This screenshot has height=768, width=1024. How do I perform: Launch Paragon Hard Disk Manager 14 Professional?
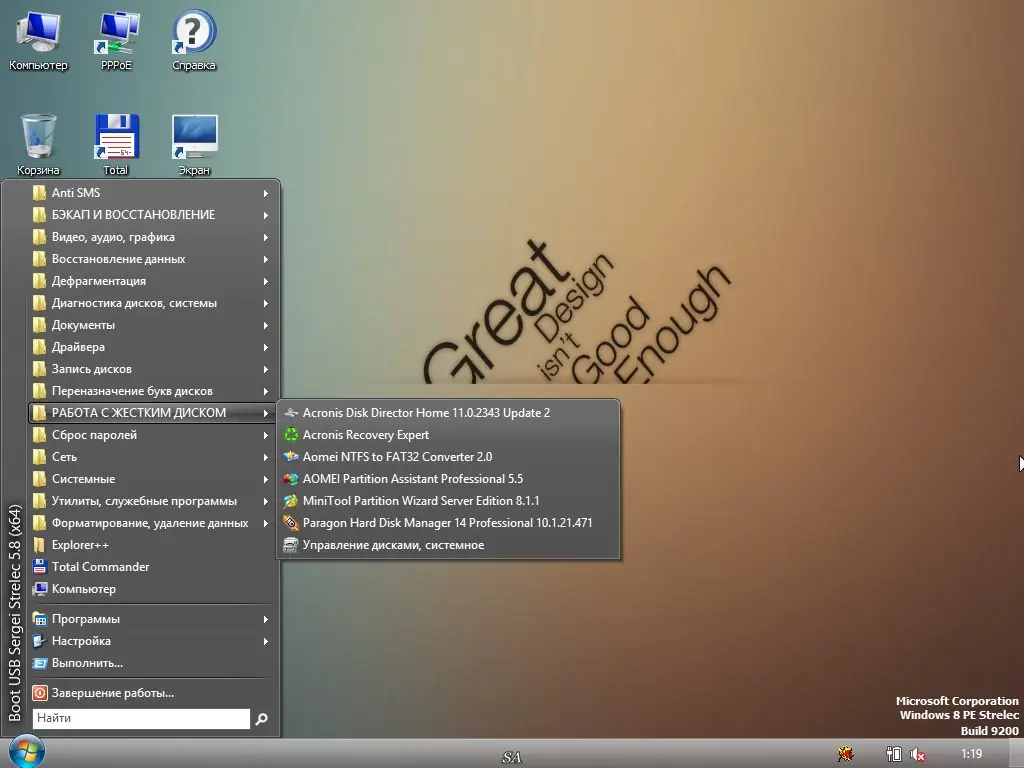(x=448, y=522)
